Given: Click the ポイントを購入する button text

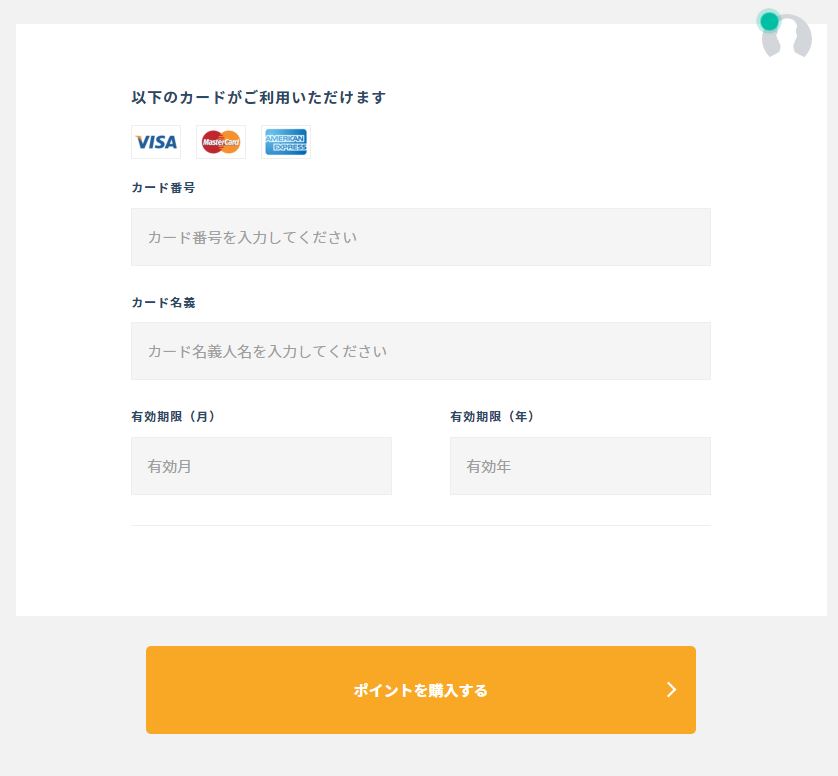Looking at the screenshot, I should tap(421, 690).
